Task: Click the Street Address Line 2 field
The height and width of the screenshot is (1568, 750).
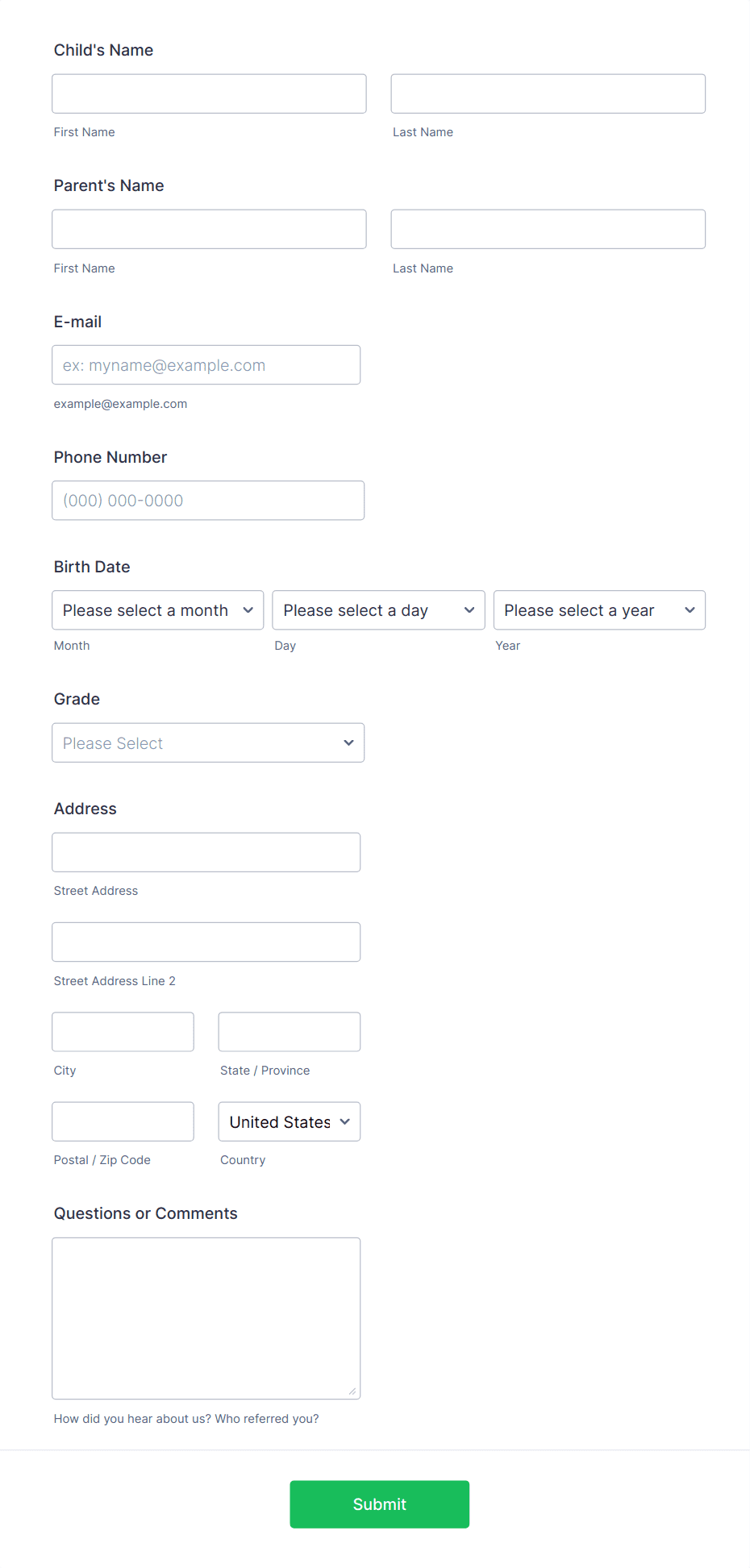Action: pyautogui.click(x=206, y=942)
